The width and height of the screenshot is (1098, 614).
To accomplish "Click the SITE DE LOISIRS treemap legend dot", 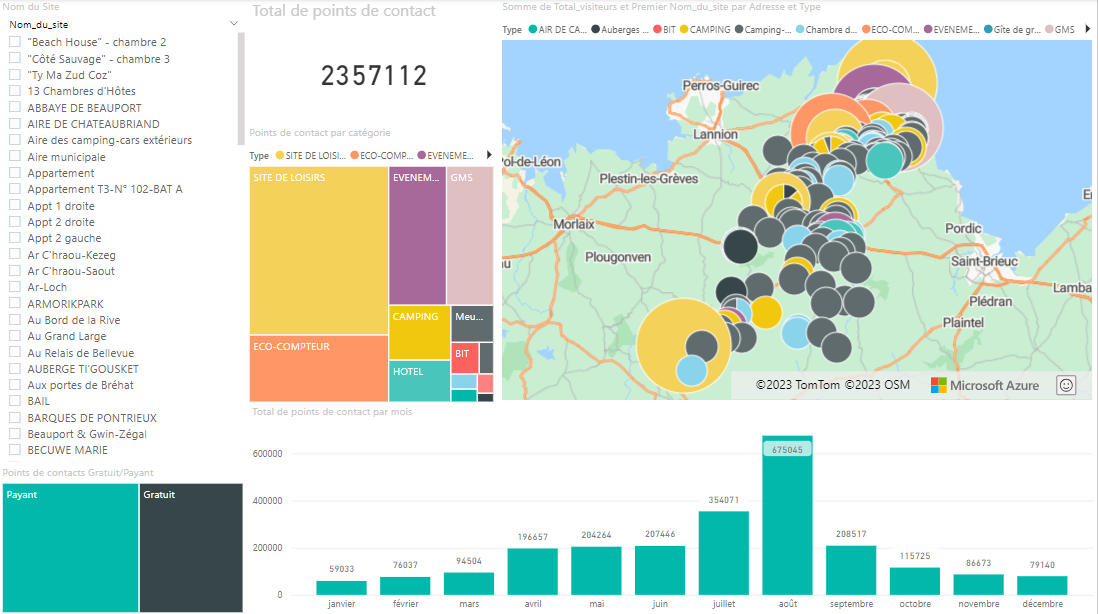I will pyautogui.click(x=279, y=156).
